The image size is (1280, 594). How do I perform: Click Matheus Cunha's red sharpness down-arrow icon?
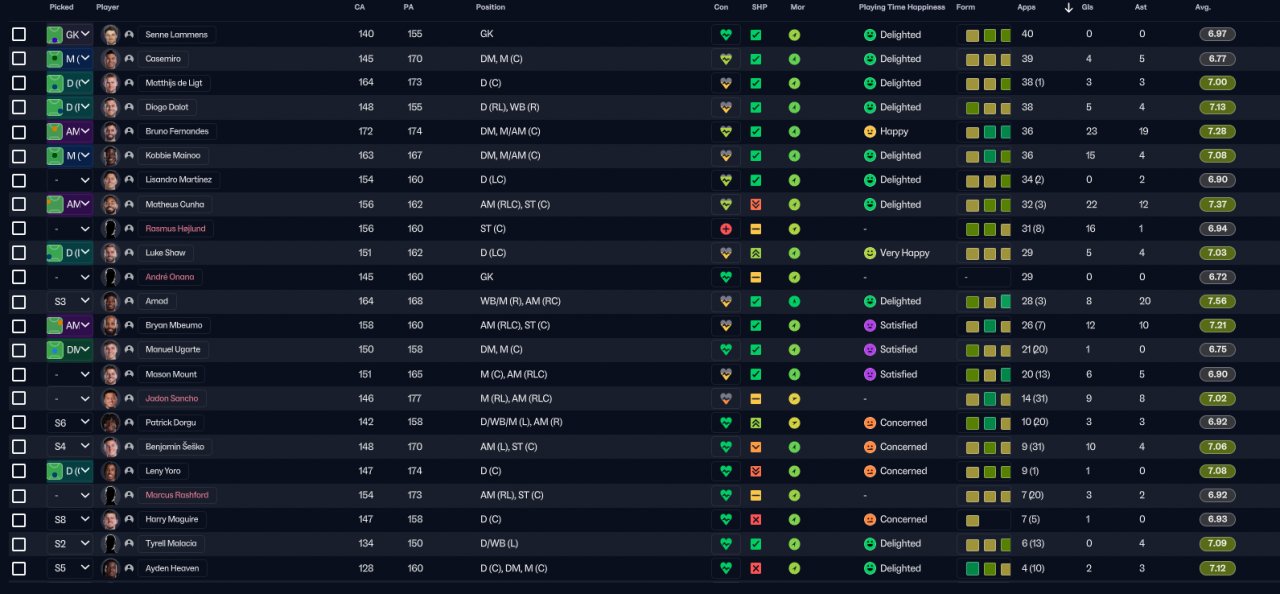point(756,204)
